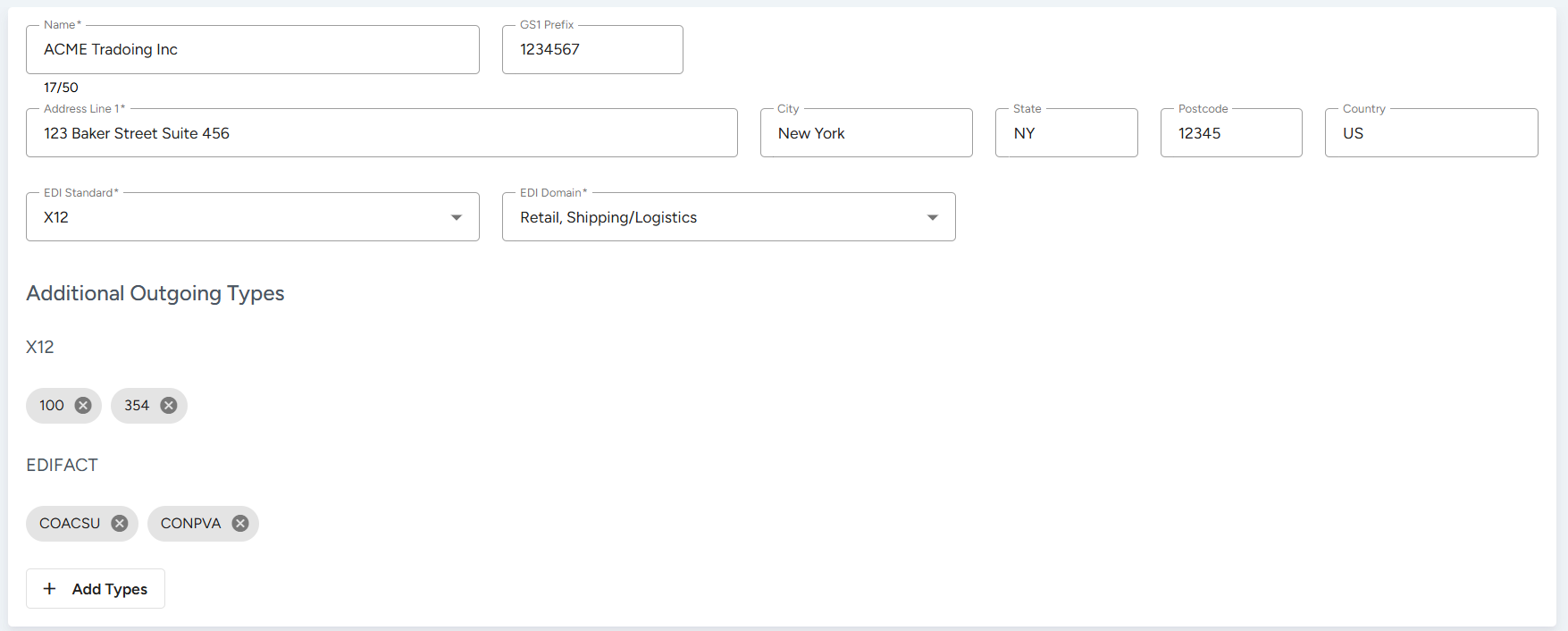Remove the COACSU EDIFACT chip

(120, 524)
